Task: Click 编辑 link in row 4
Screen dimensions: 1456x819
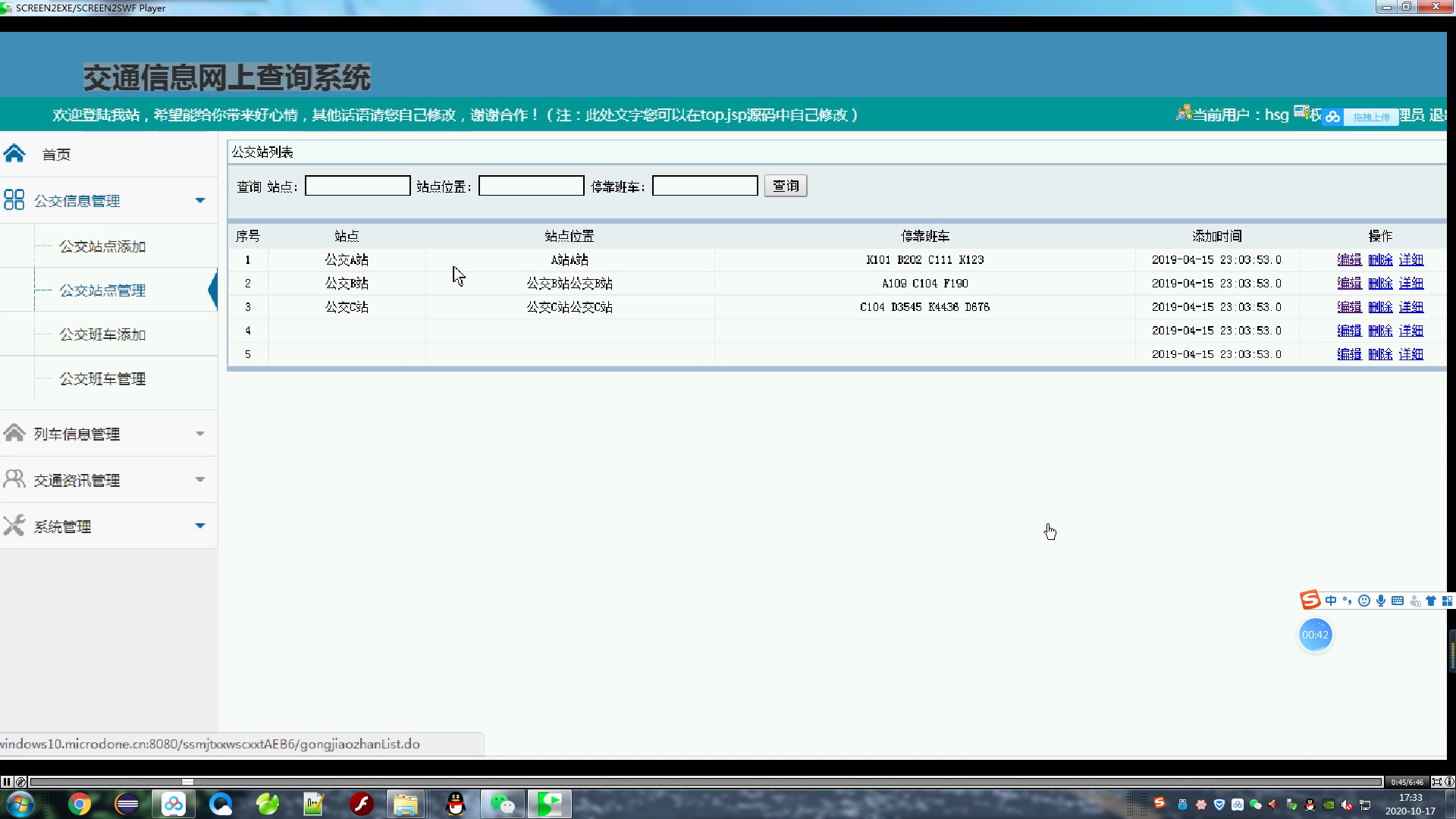Action: pyautogui.click(x=1349, y=330)
